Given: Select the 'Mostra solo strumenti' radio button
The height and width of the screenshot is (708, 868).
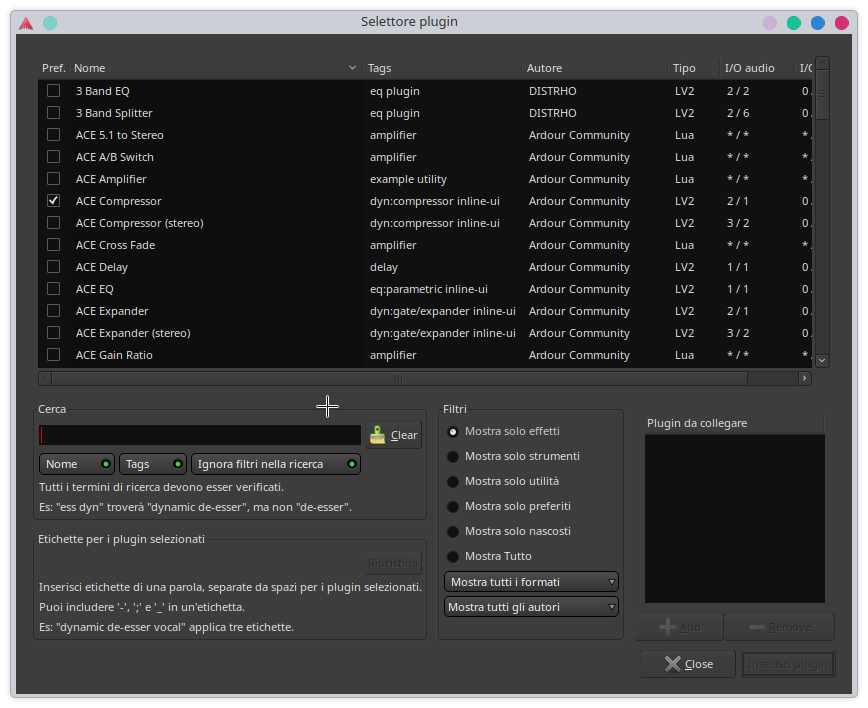Looking at the screenshot, I should click(455, 456).
